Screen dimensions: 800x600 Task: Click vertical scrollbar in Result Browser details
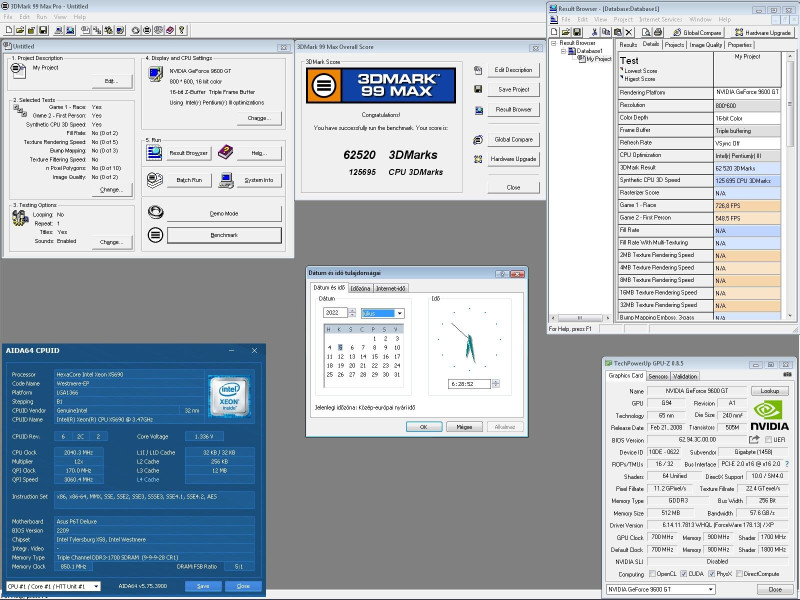click(x=790, y=186)
